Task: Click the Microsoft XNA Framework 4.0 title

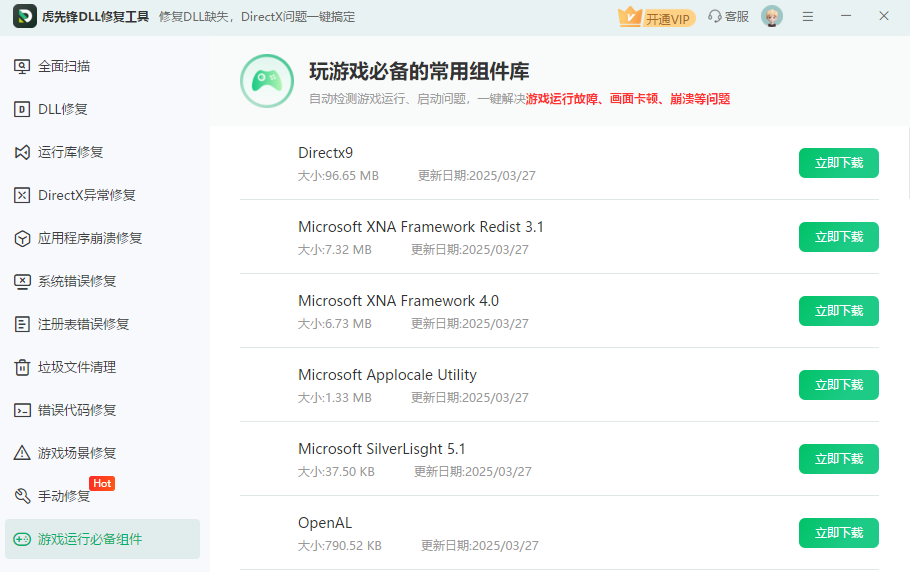Action: click(x=398, y=301)
